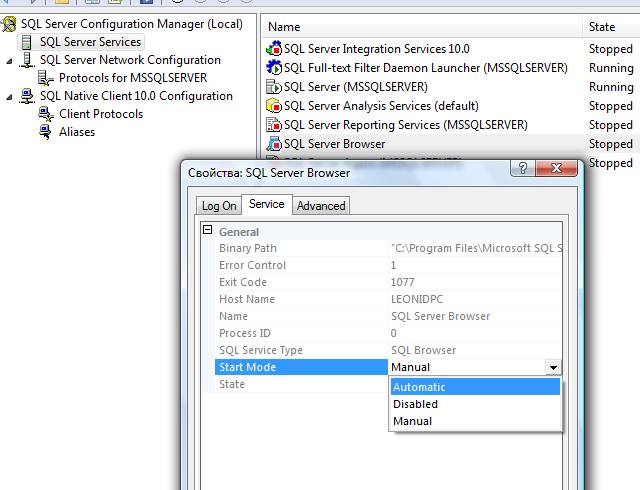Select SQL Server Services tree node
The height and width of the screenshot is (490, 640).
point(90,42)
